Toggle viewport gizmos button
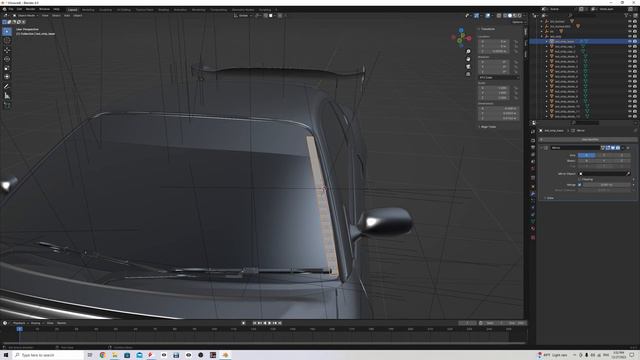 (476, 16)
